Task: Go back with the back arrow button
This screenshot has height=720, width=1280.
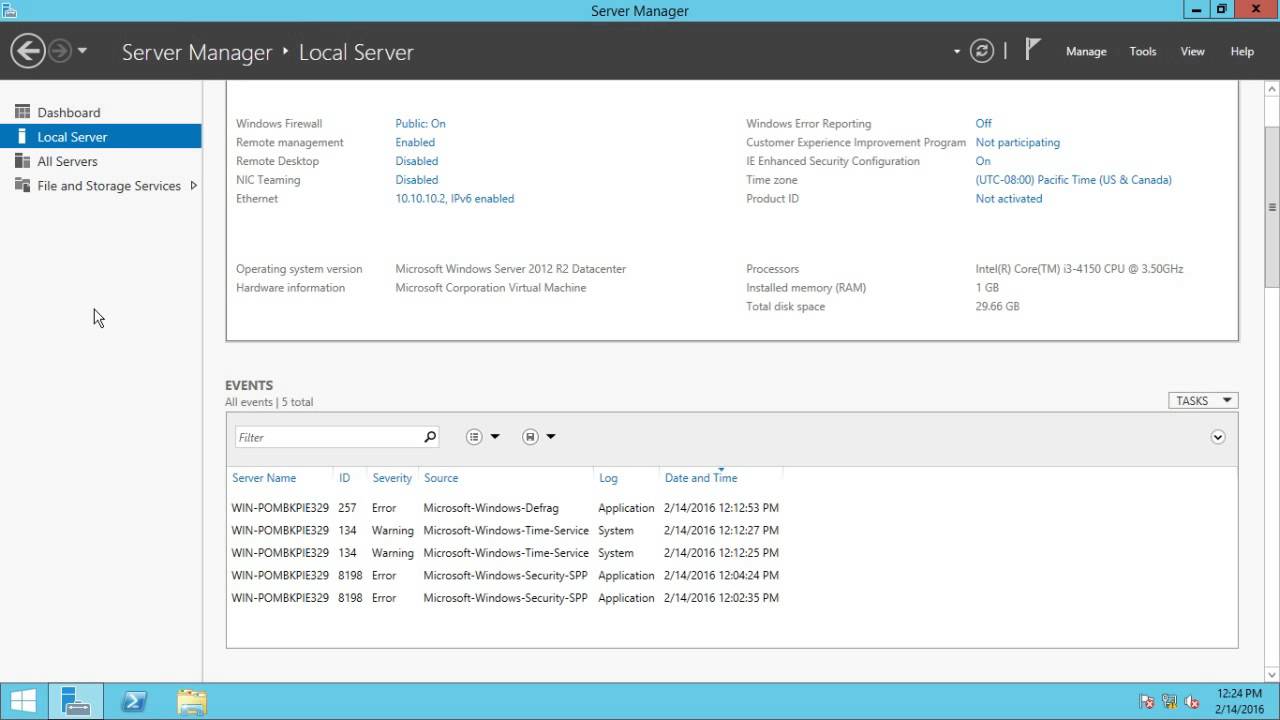Action: tap(28, 51)
